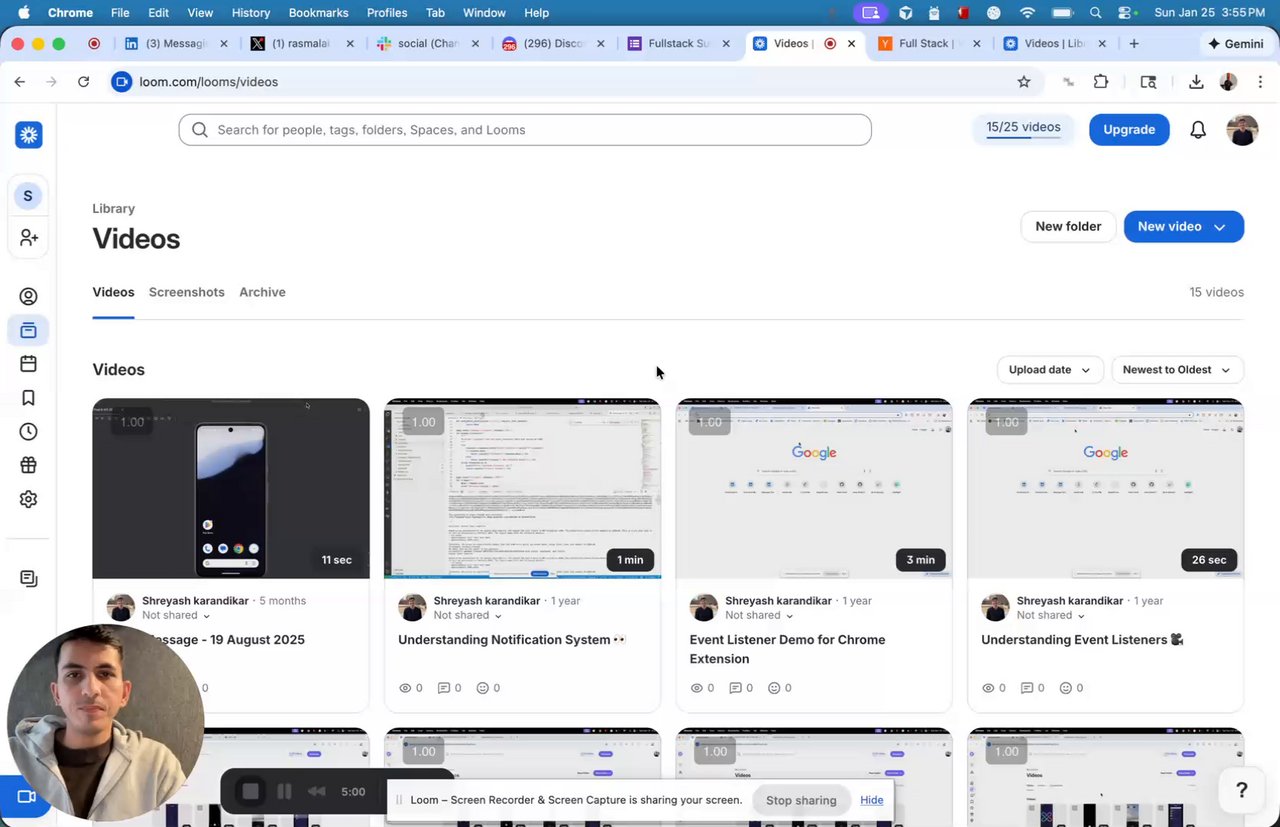Click the Upgrade button
The width and height of the screenshot is (1280, 827).
1129,130
